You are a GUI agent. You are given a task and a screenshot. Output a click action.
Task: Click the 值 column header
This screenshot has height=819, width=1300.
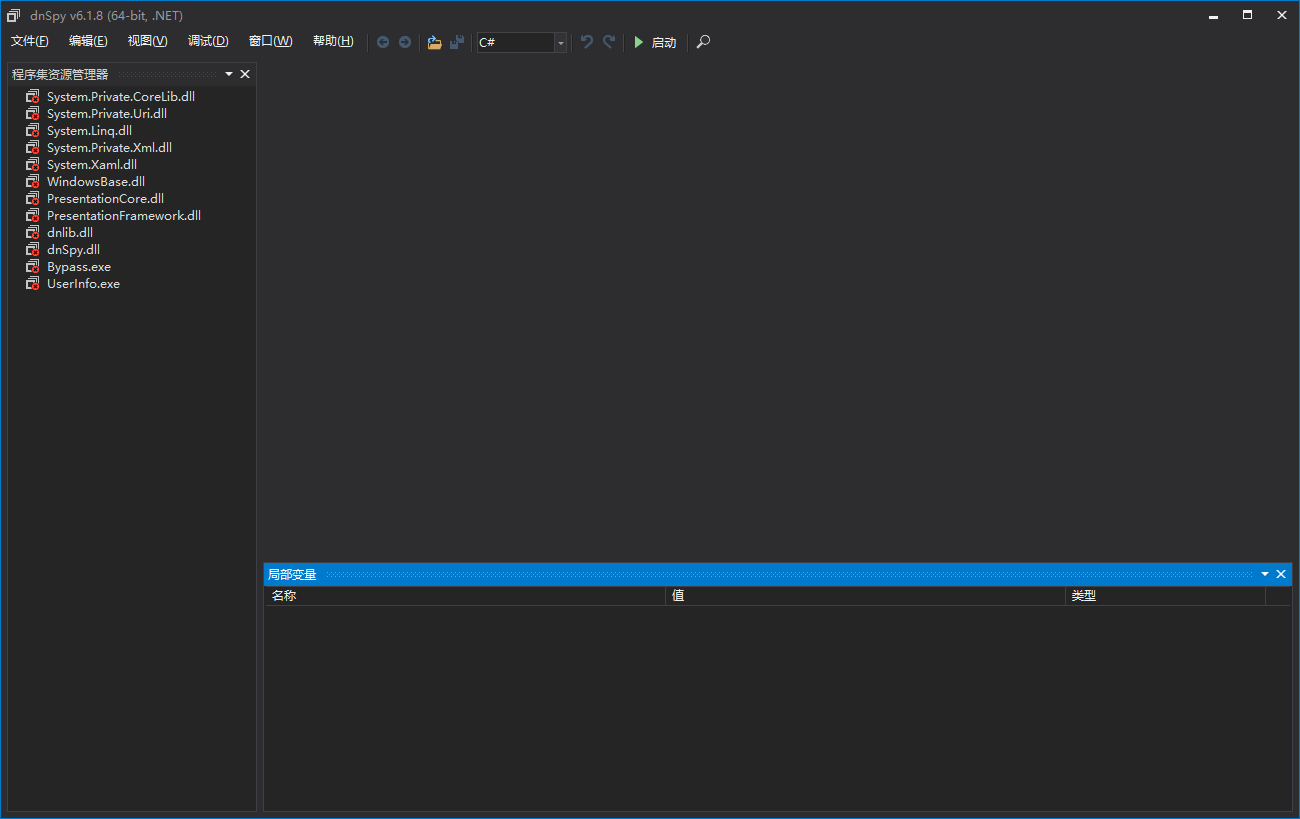866,596
